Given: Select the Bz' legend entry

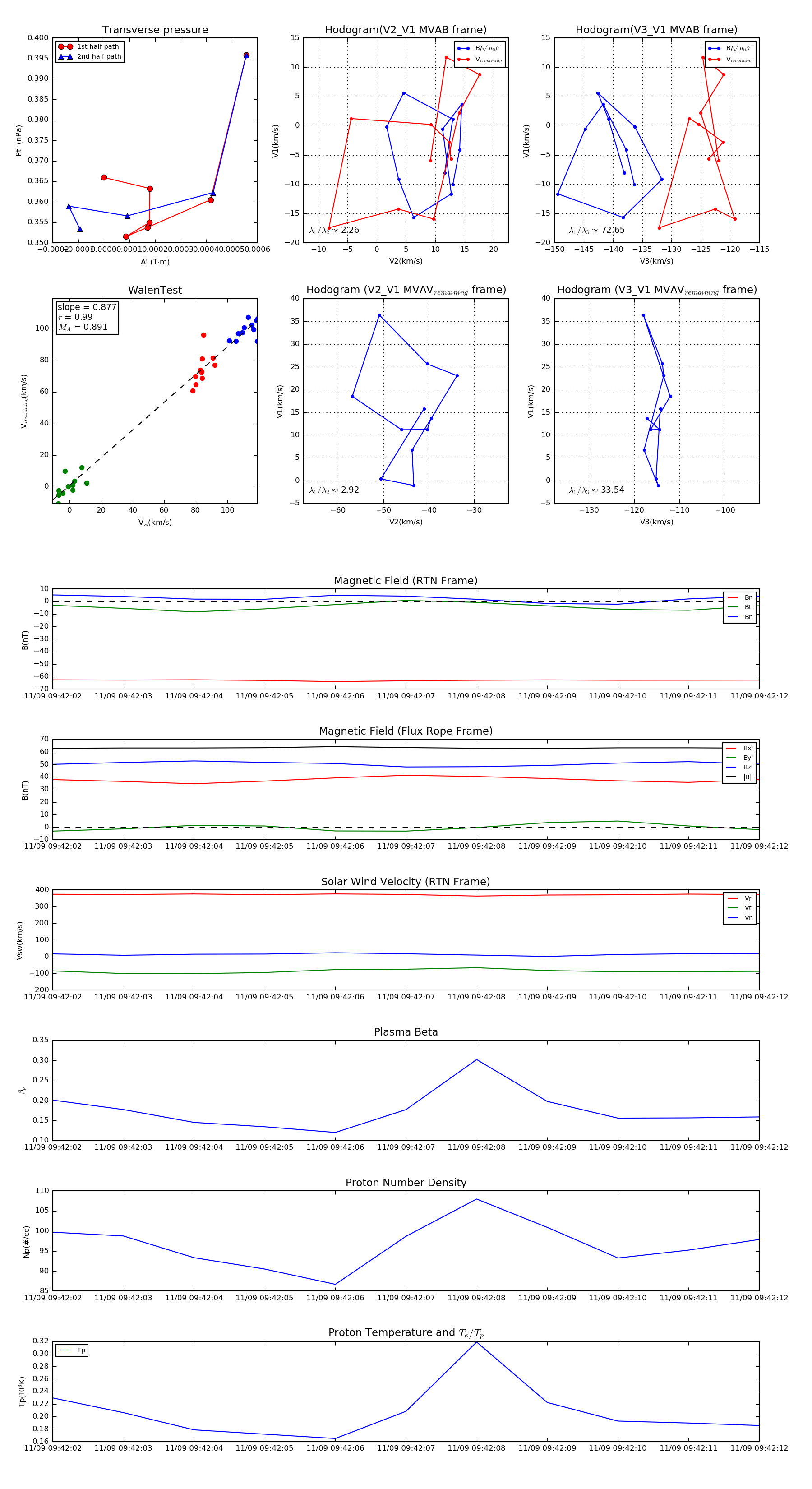Looking at the screenshot, I should coord(739,767).
